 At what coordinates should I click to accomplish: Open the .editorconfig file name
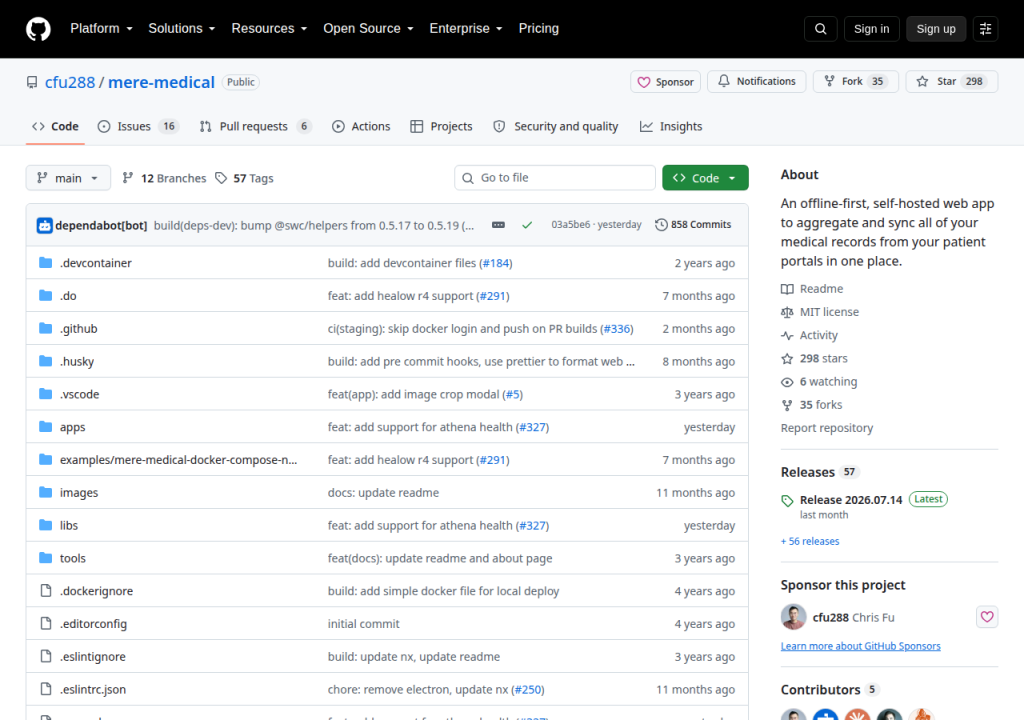pos(93,623)
